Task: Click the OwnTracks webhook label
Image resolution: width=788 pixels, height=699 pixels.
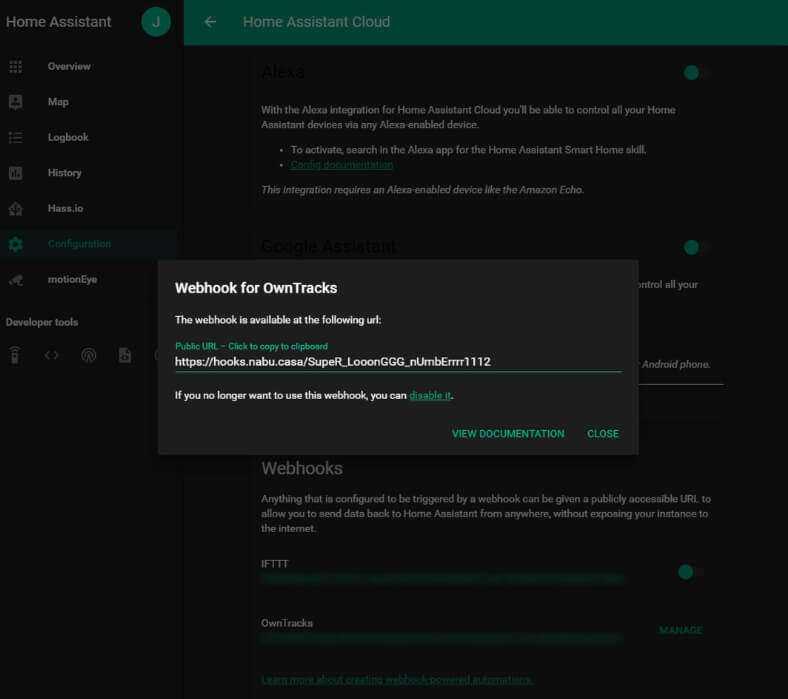Action: [286, 623]
